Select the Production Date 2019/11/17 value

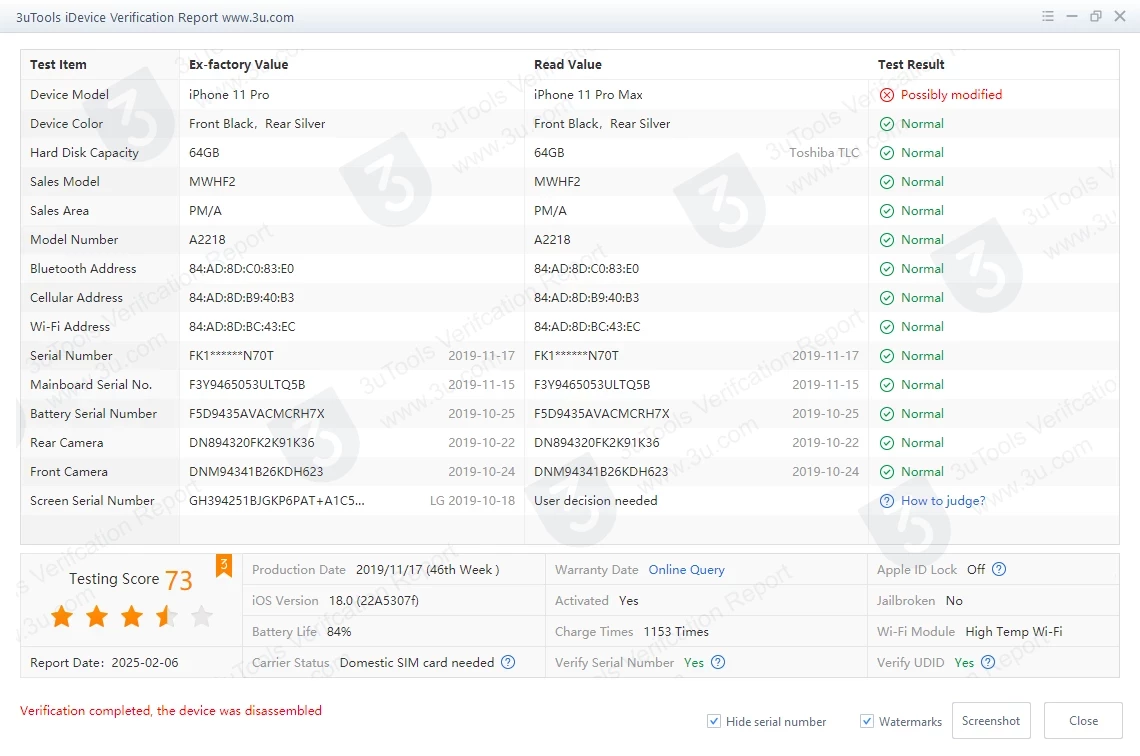click(428, 570)
